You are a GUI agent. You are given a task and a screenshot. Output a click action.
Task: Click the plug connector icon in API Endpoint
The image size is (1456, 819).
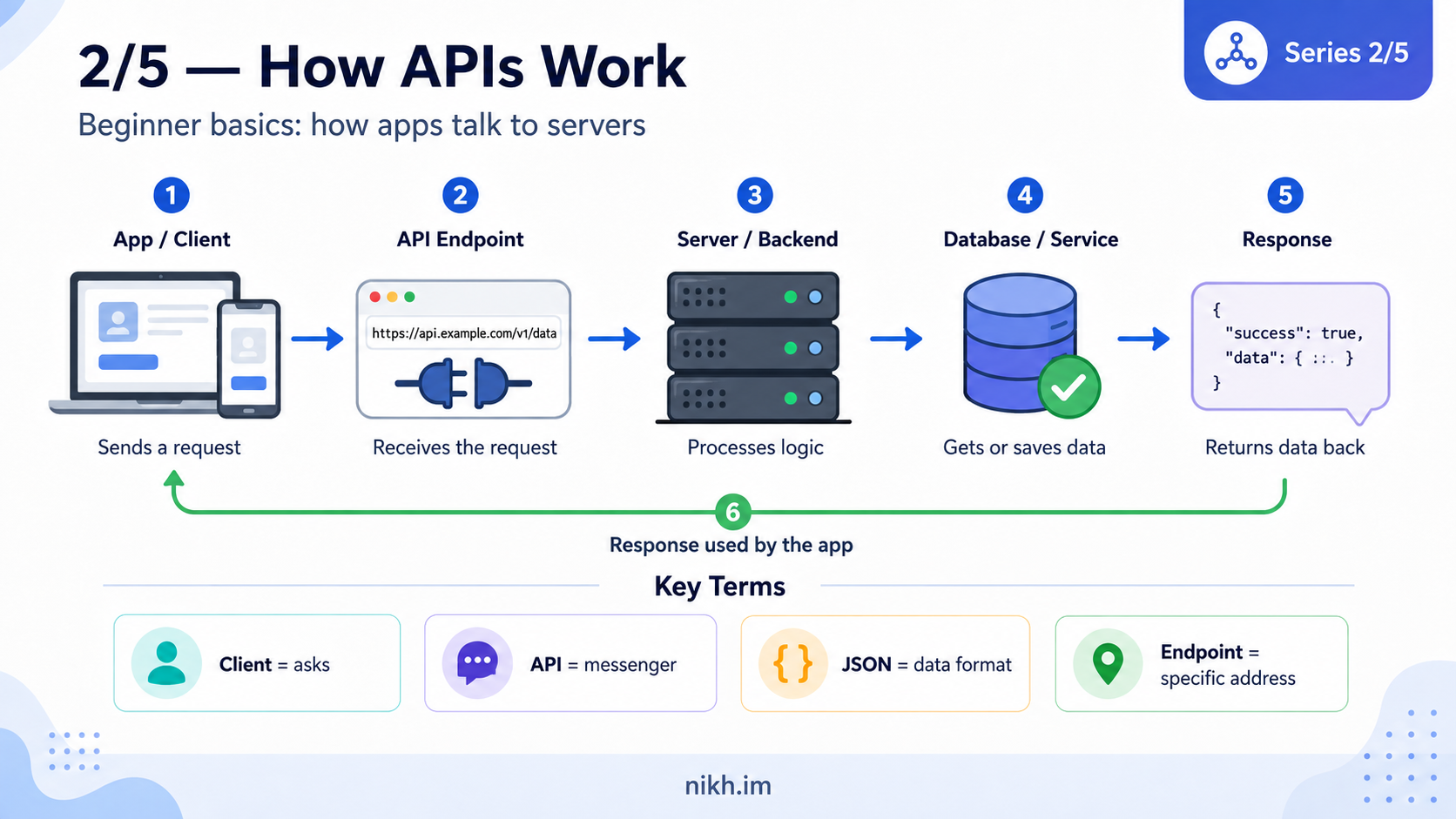pyautogui.click(x=462, y=383)
